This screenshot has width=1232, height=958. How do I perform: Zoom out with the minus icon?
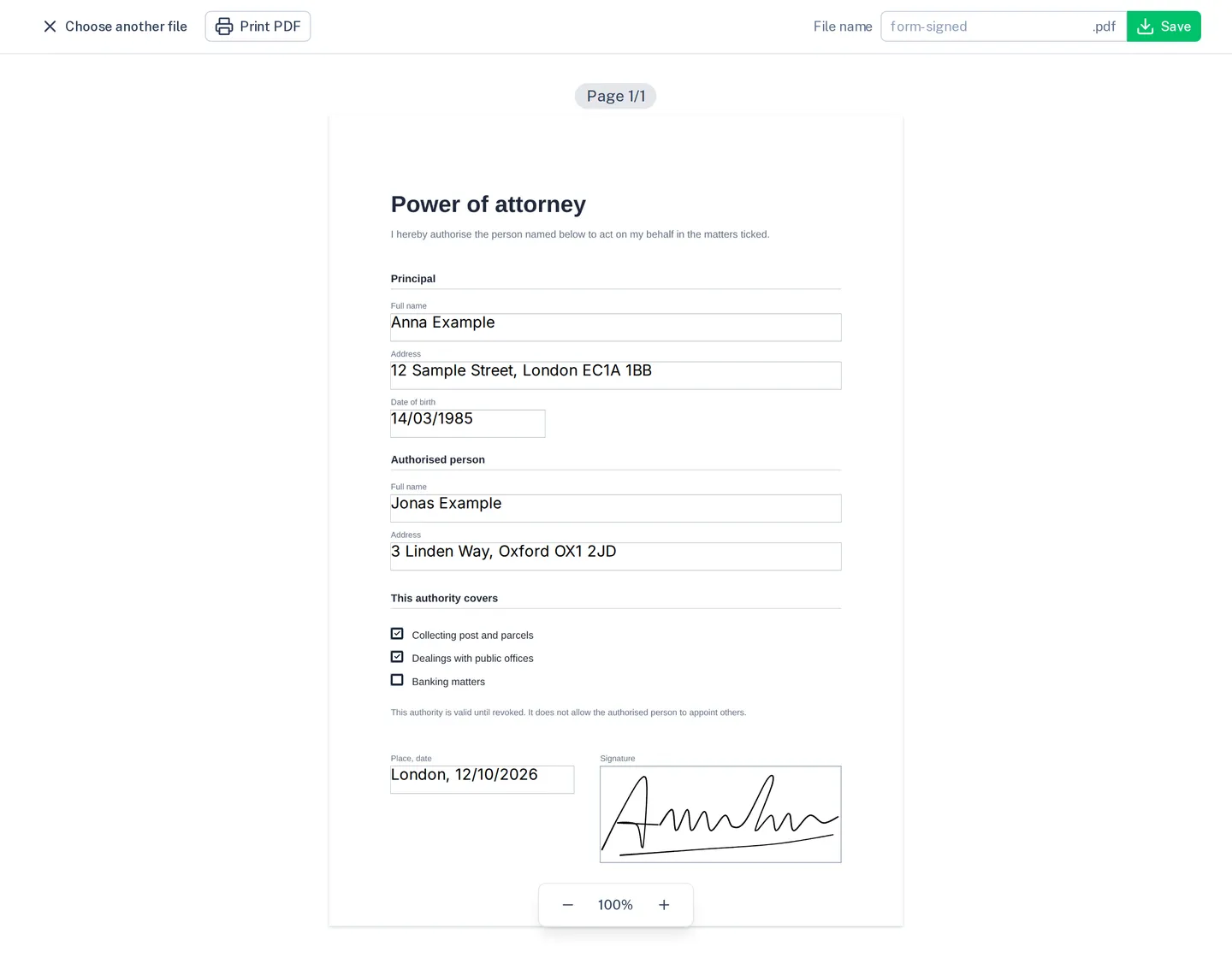567,905
